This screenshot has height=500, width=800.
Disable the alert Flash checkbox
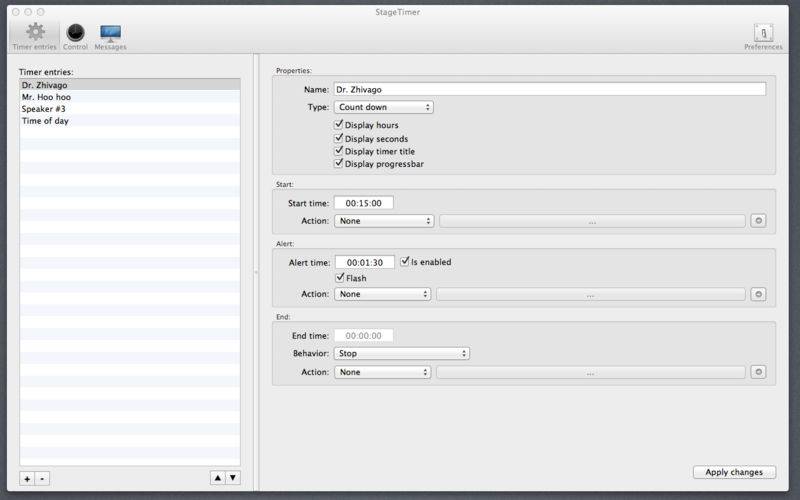[x=341, y=277]
